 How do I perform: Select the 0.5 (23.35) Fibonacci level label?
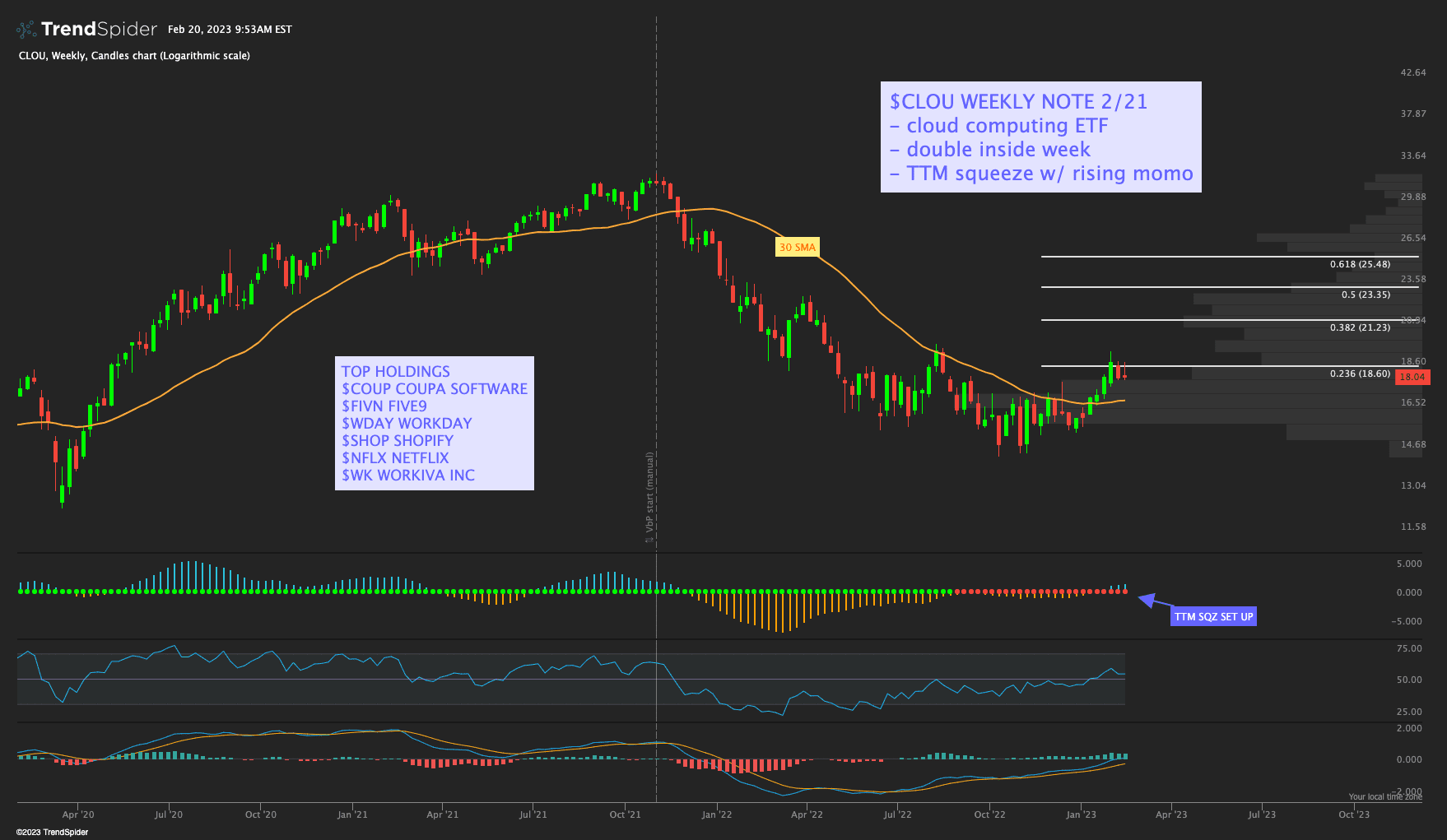point(1366,295)
